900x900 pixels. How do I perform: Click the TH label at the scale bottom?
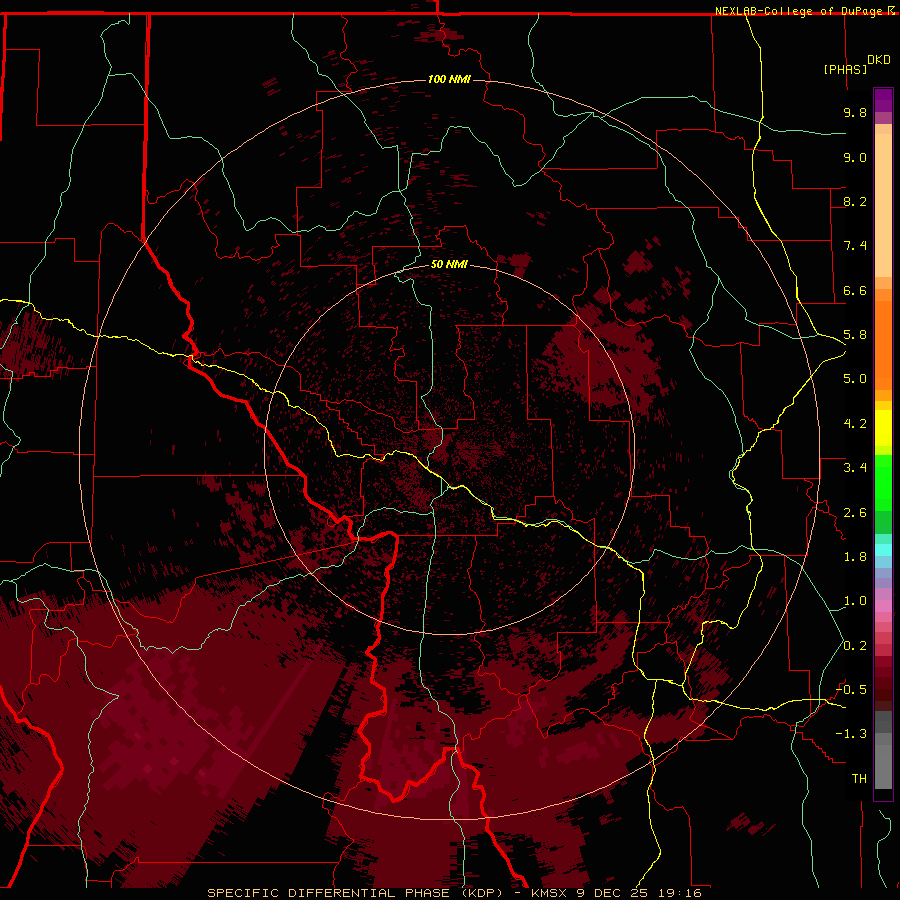click(859, 779)
